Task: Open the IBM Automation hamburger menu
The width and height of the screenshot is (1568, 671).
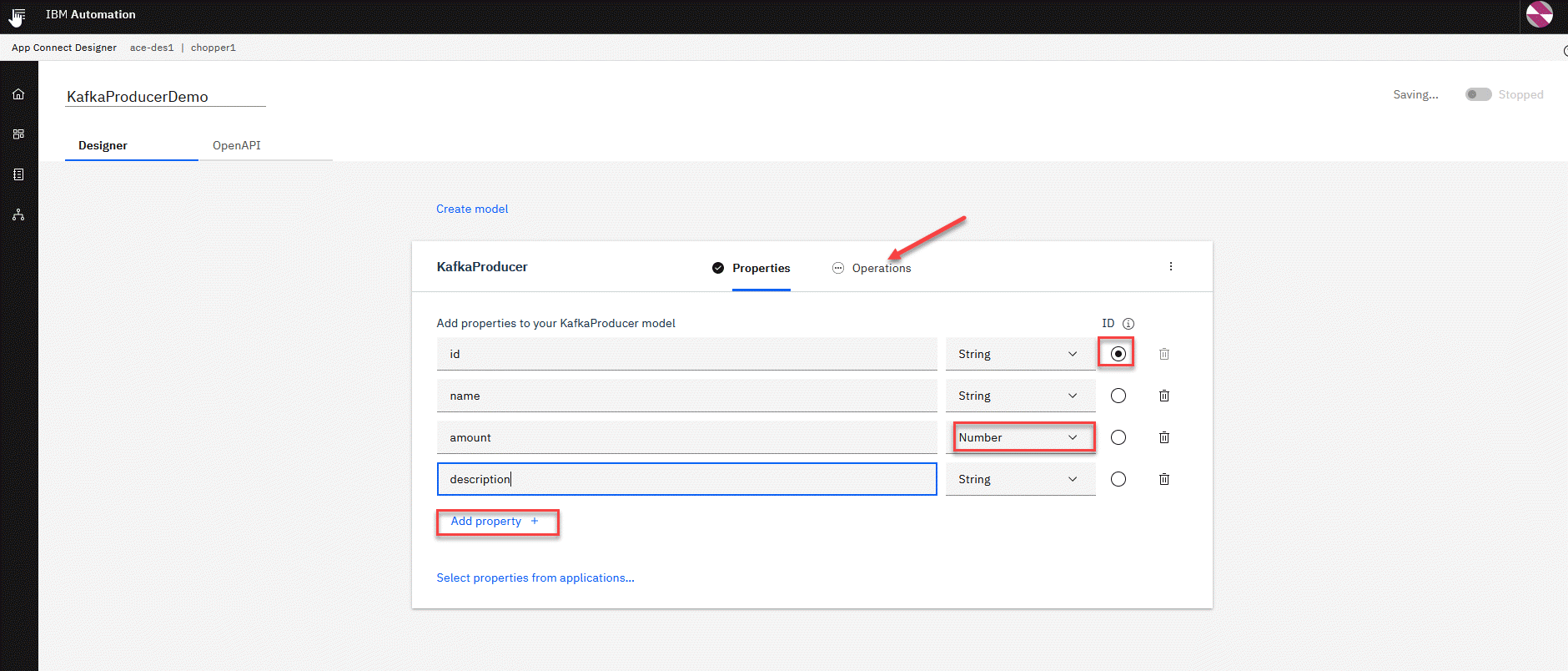Action: click(18, 15)
